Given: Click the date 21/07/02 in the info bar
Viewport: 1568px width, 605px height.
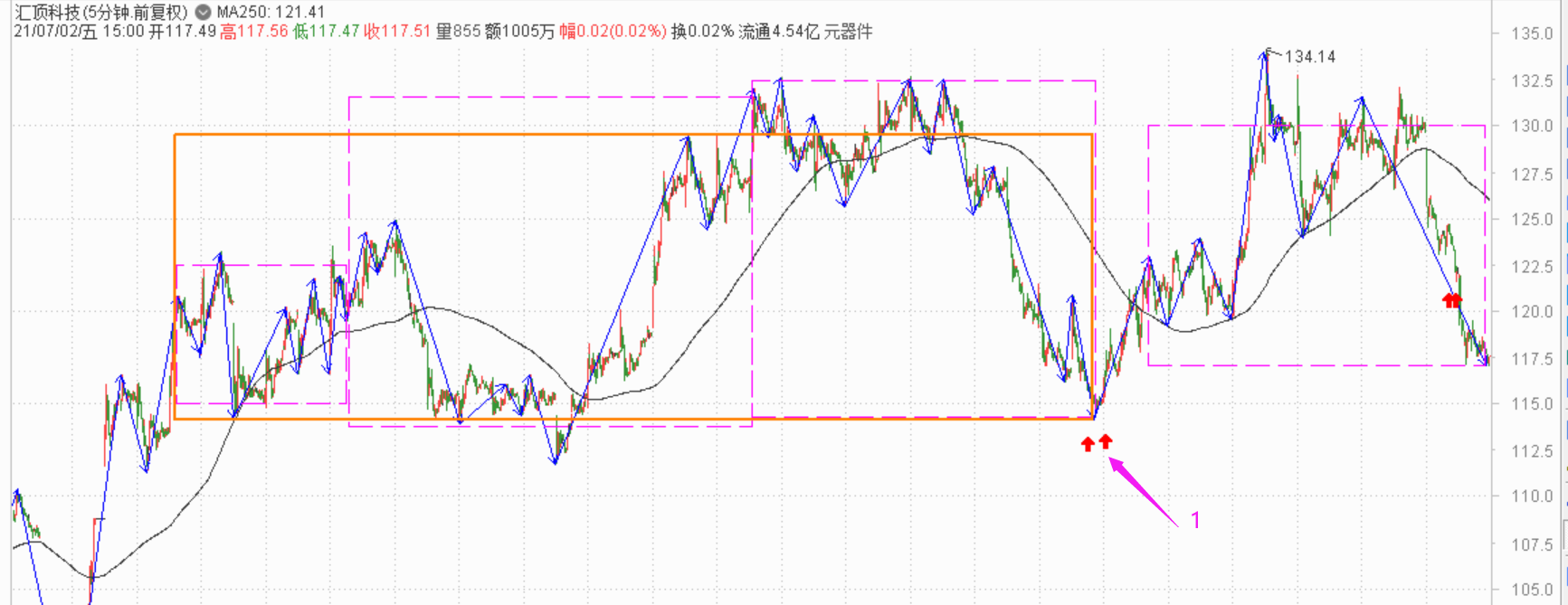Looking at the screenshot, I should point(54,32).
